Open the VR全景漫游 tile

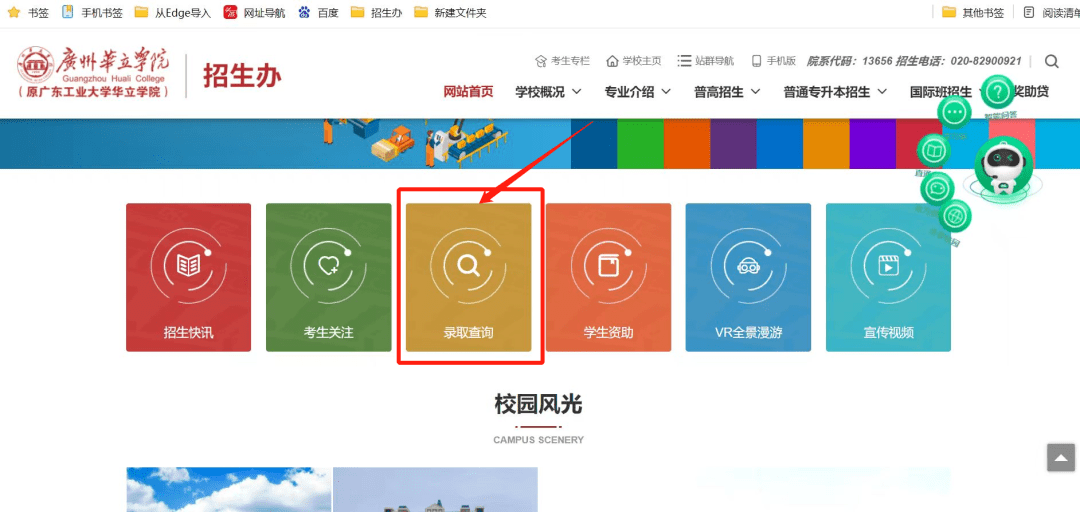click(748, 277)
